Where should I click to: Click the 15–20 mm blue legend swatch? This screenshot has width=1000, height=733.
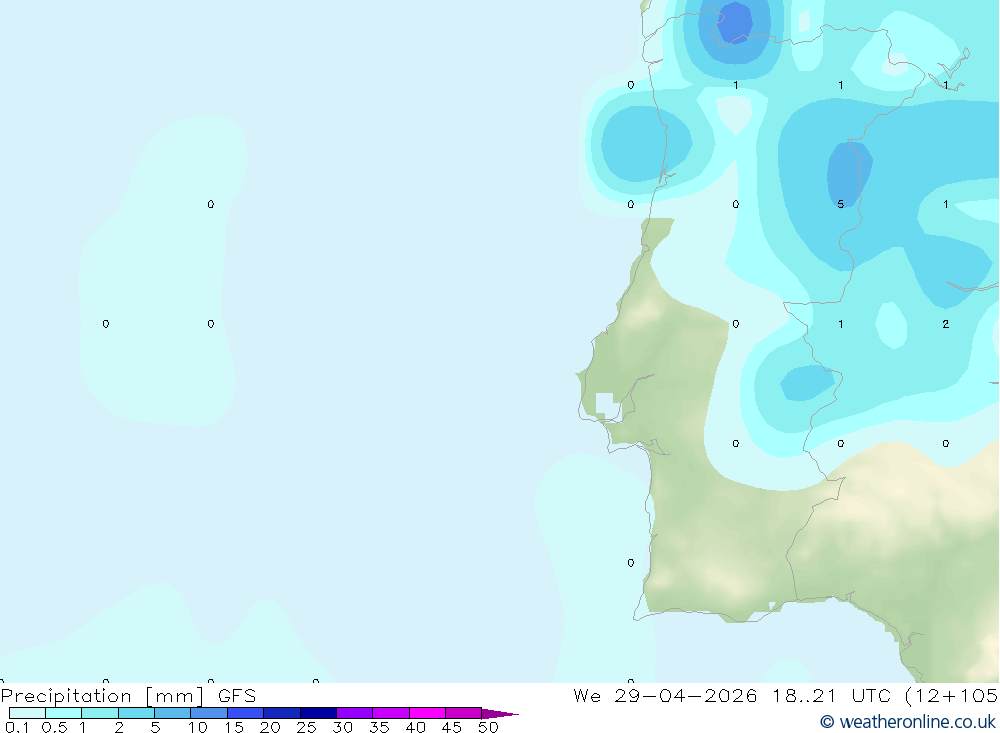coord(246,713)
